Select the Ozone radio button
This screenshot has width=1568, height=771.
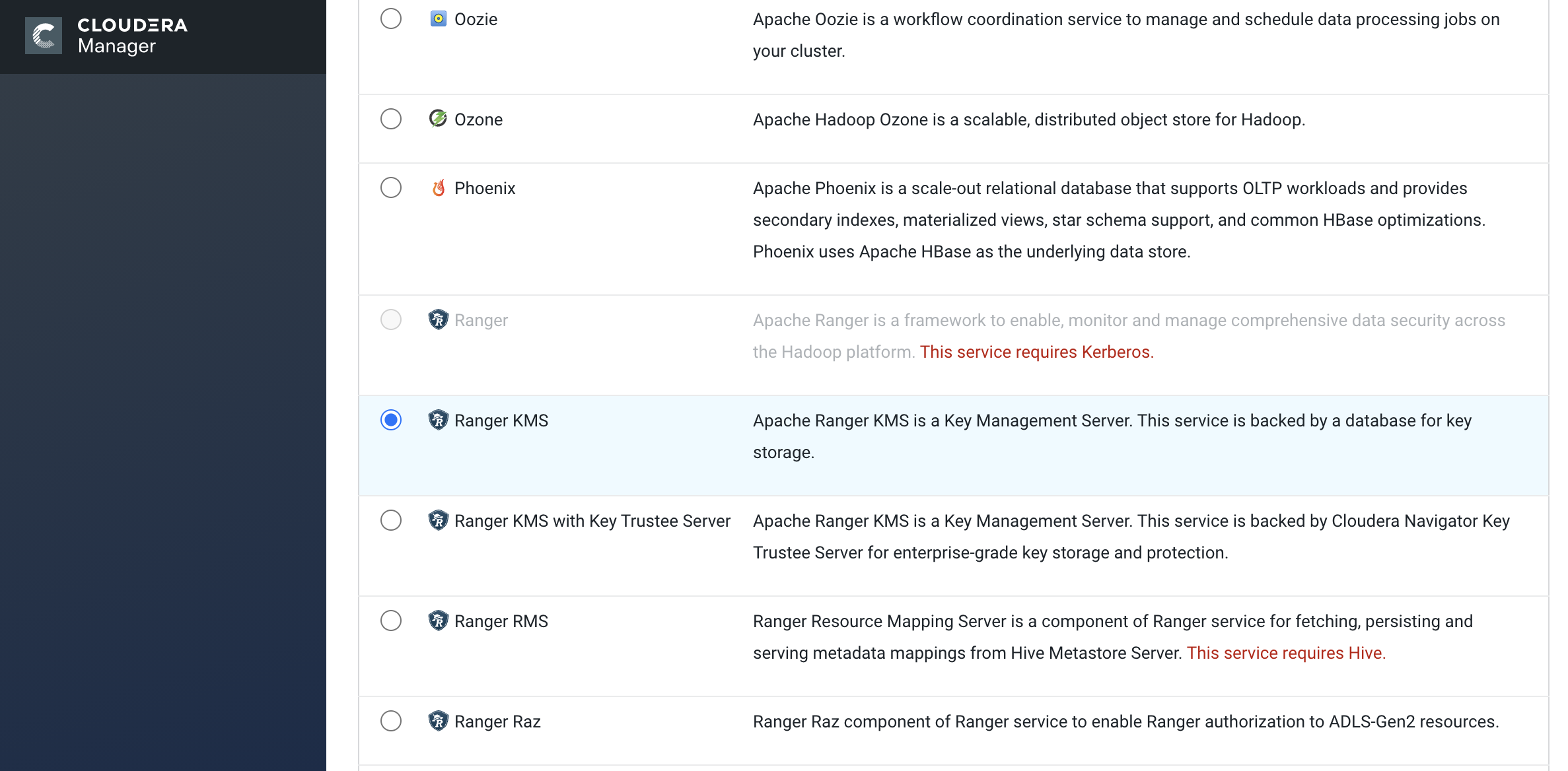pos(391,119)
